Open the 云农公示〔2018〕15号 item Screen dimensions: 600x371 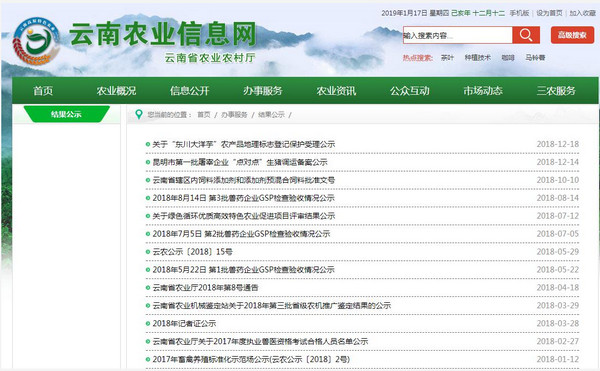tap(192, 252)
